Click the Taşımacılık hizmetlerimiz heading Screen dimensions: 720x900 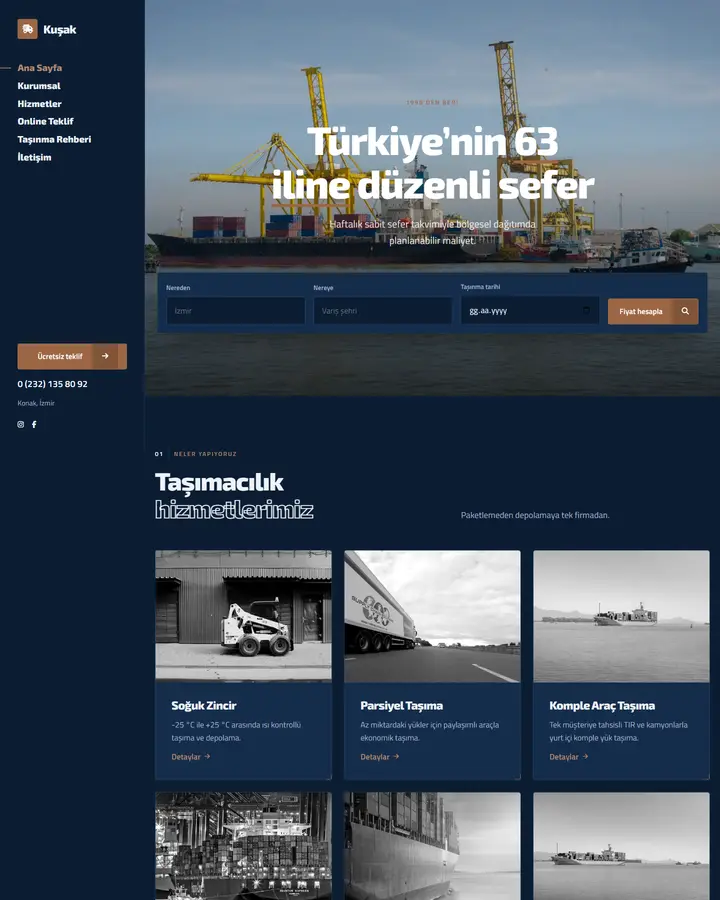pos(234,495)
